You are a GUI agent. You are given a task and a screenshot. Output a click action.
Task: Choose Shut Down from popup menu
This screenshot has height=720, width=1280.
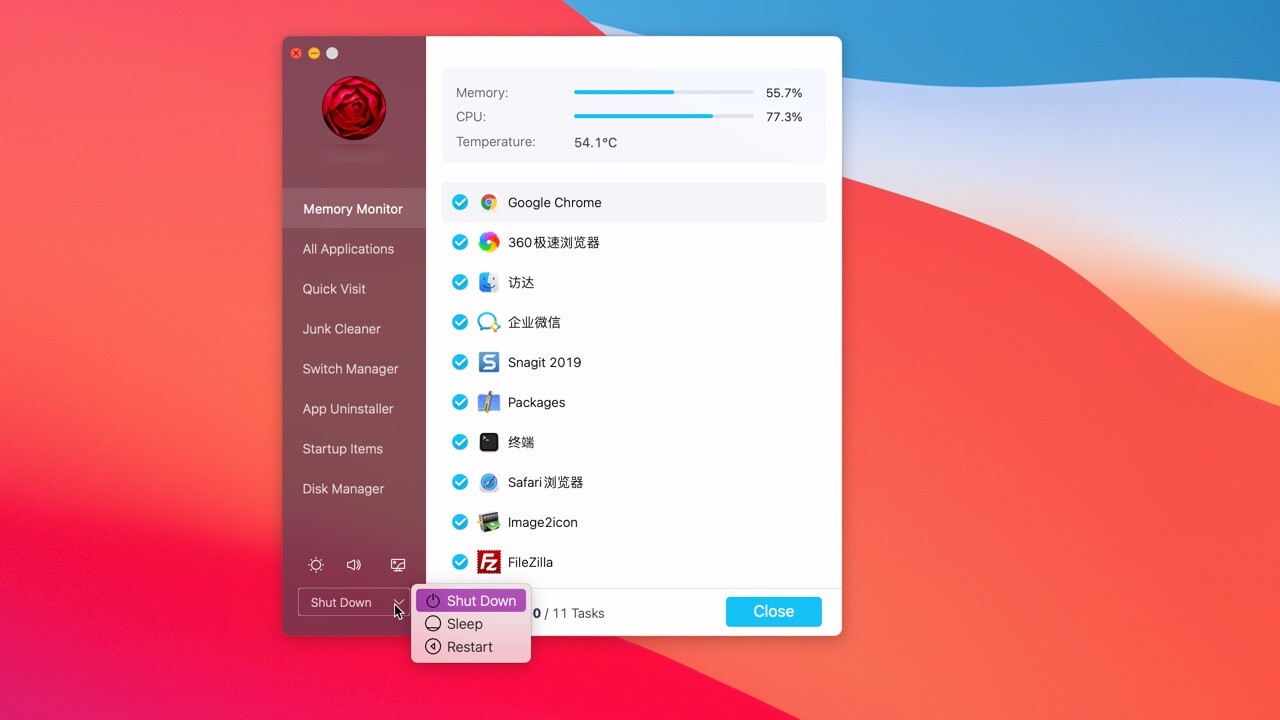click(x=471, y=601)
